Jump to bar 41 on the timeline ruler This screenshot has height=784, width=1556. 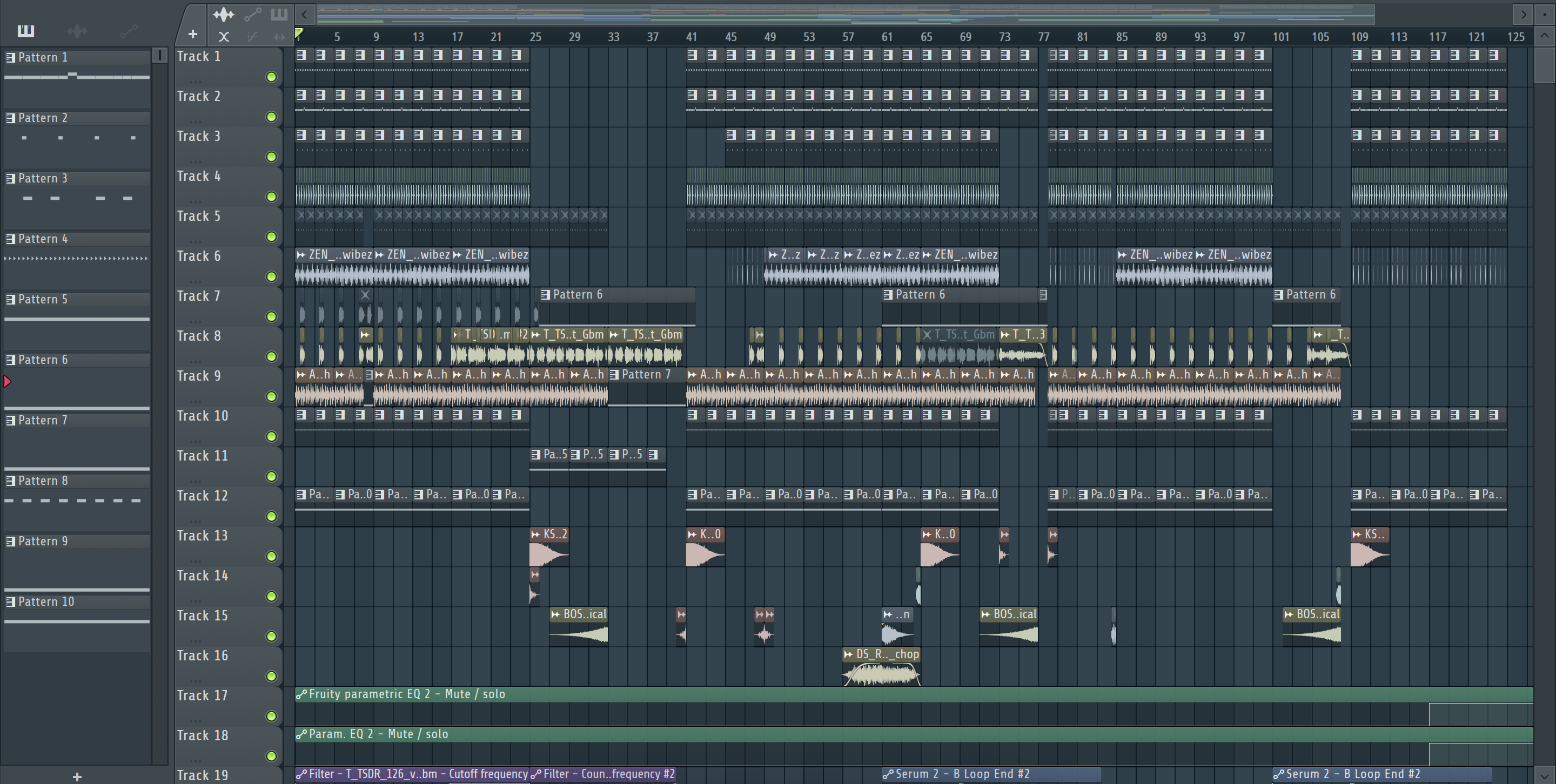pos(692,37)
